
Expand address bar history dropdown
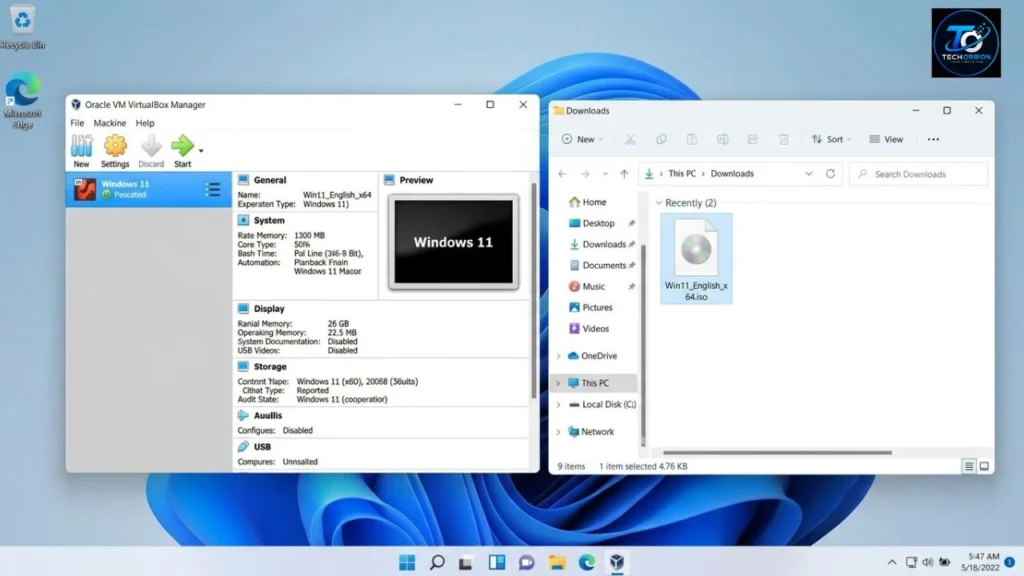[808, 174]
